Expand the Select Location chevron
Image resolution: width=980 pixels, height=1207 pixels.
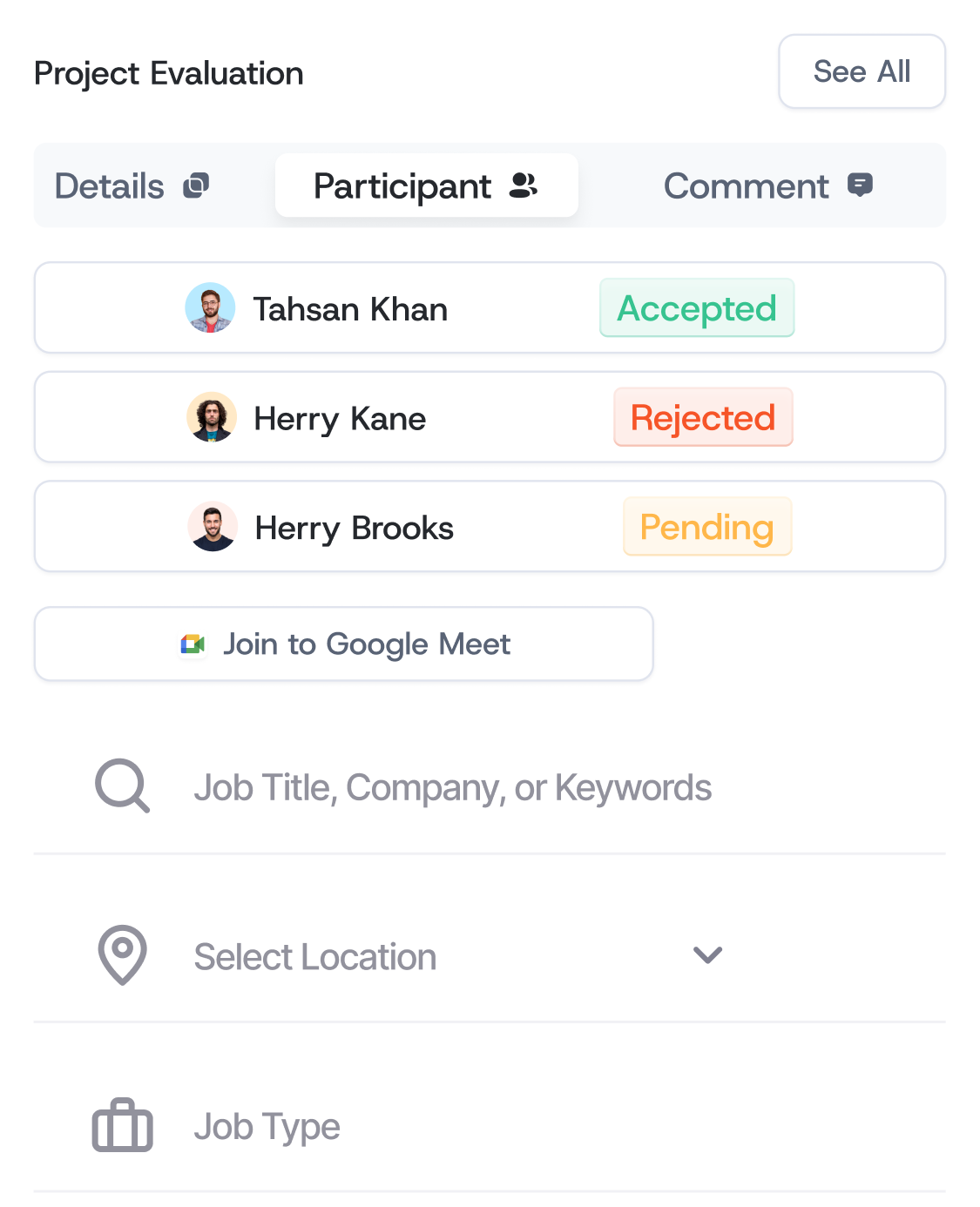707,955
